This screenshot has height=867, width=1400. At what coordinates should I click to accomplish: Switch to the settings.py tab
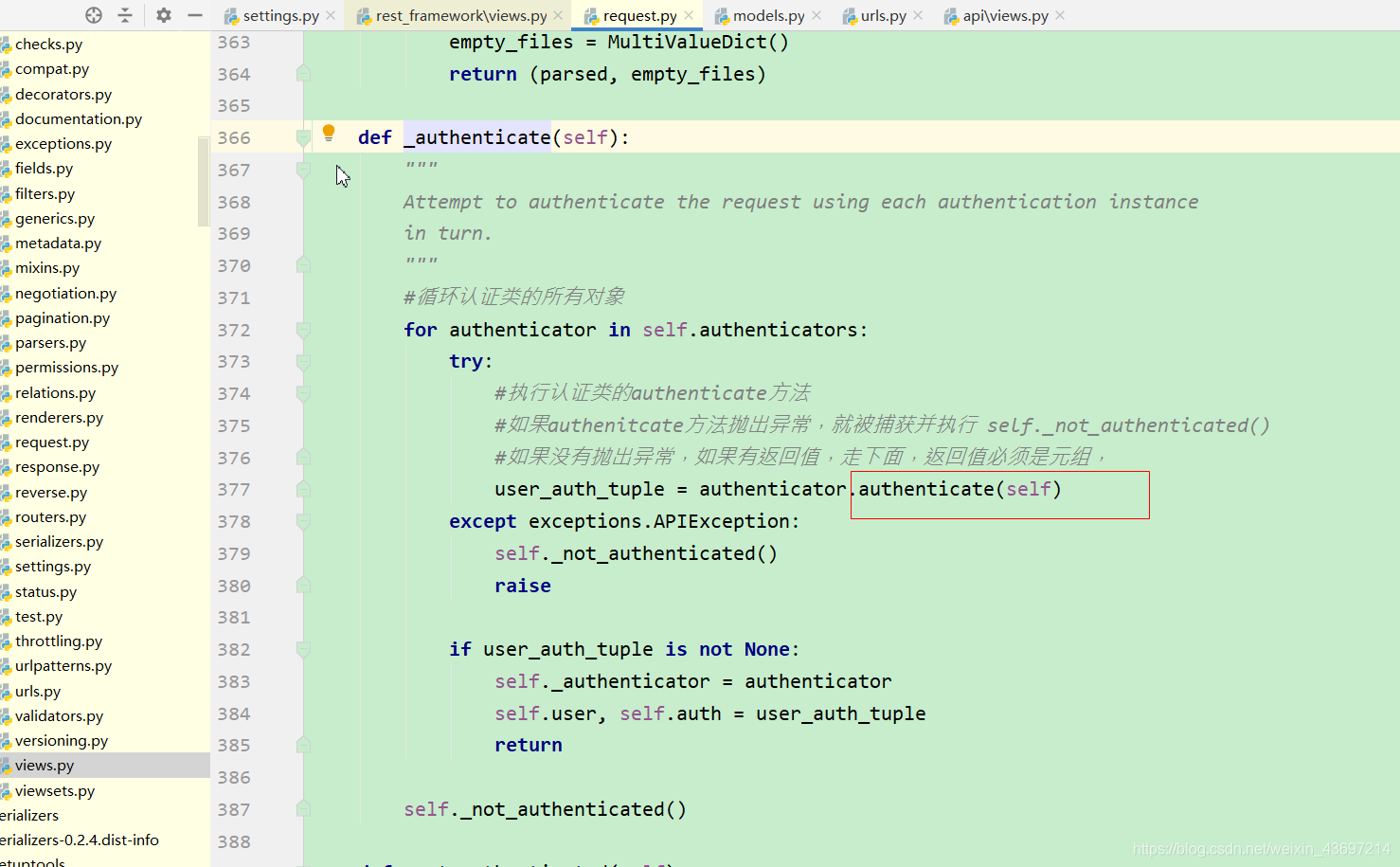click(x=280, y=15)
